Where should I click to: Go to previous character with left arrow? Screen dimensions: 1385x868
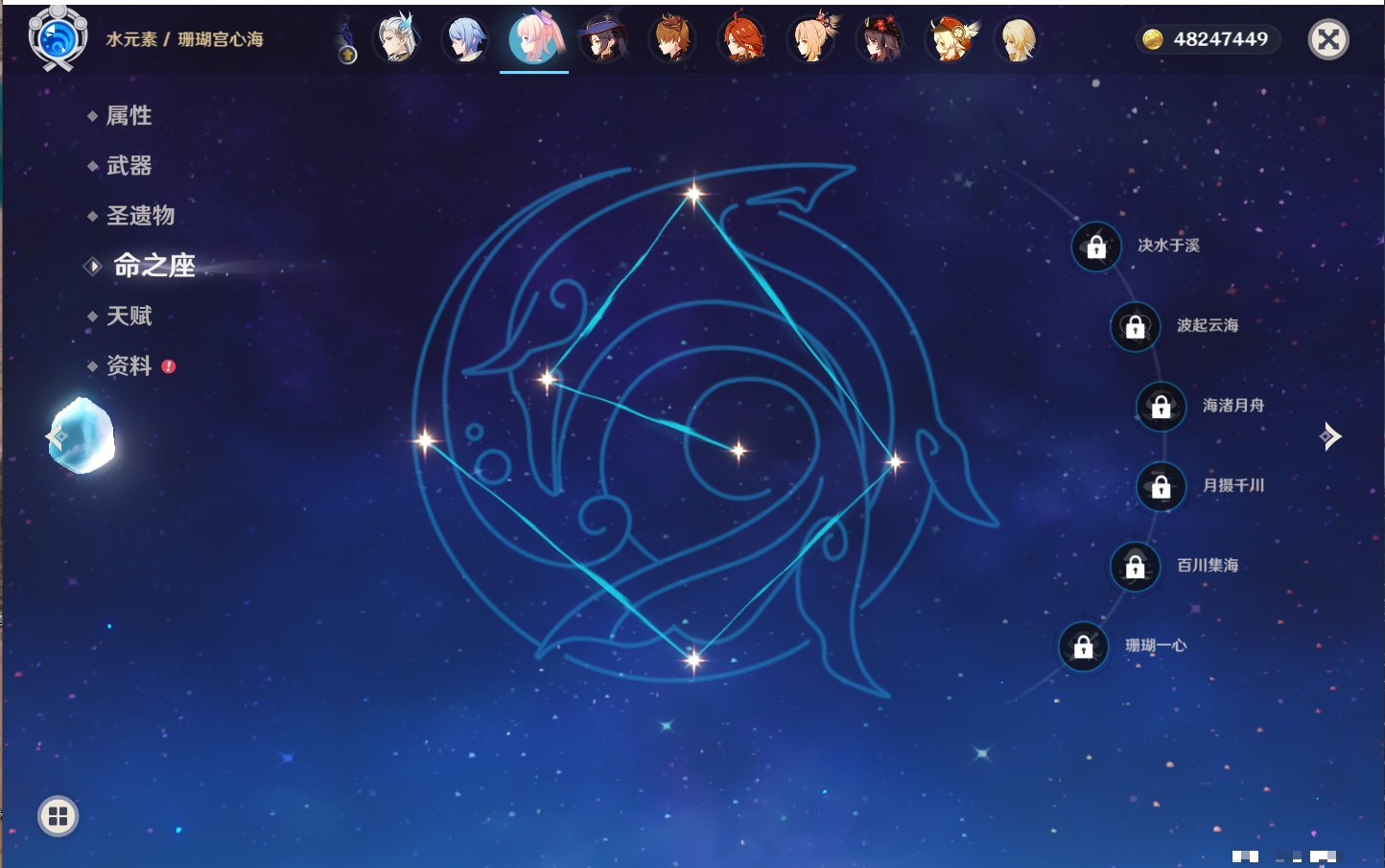(56, 437)
